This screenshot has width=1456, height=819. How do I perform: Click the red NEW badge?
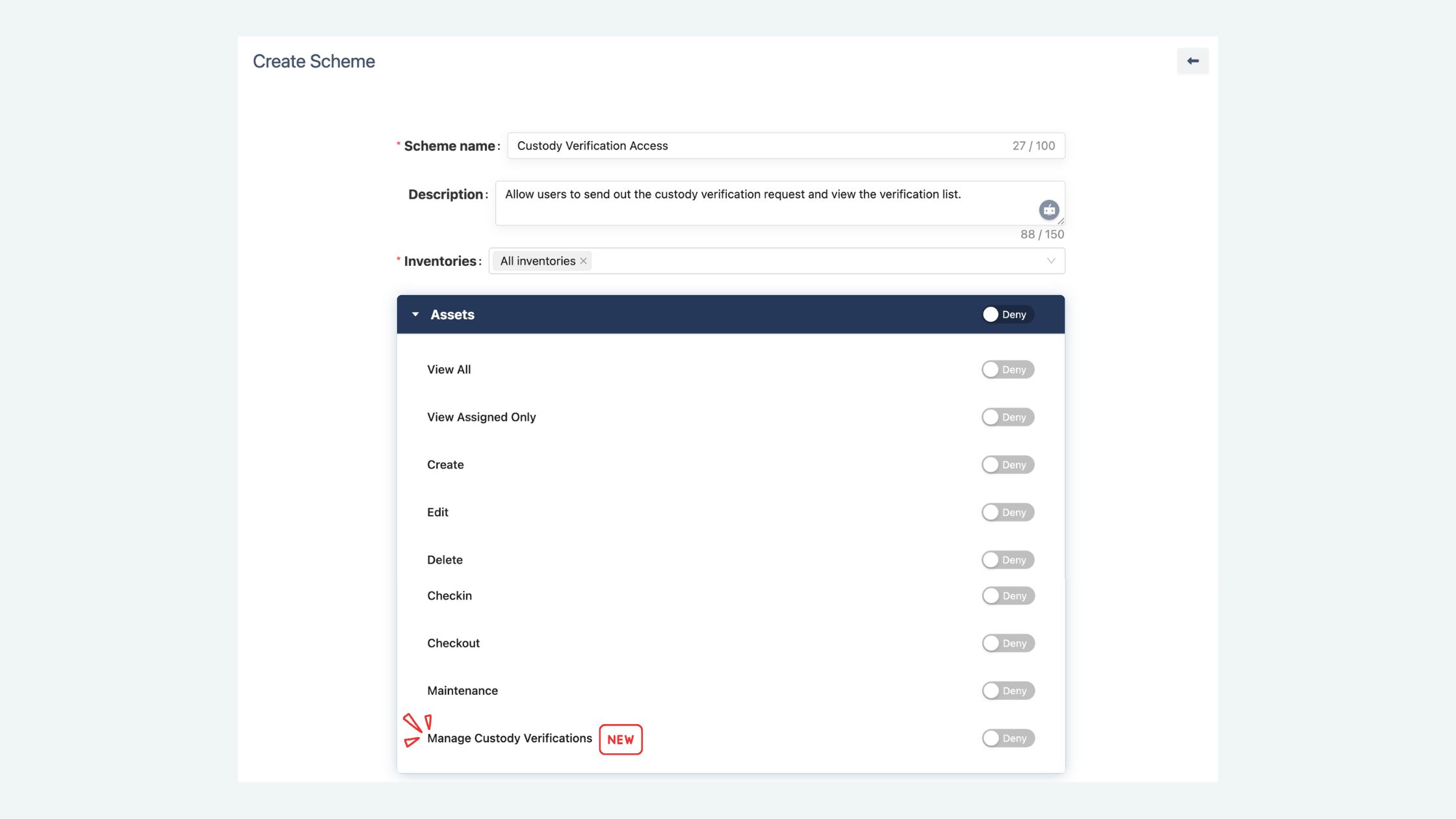click(620, 740)
